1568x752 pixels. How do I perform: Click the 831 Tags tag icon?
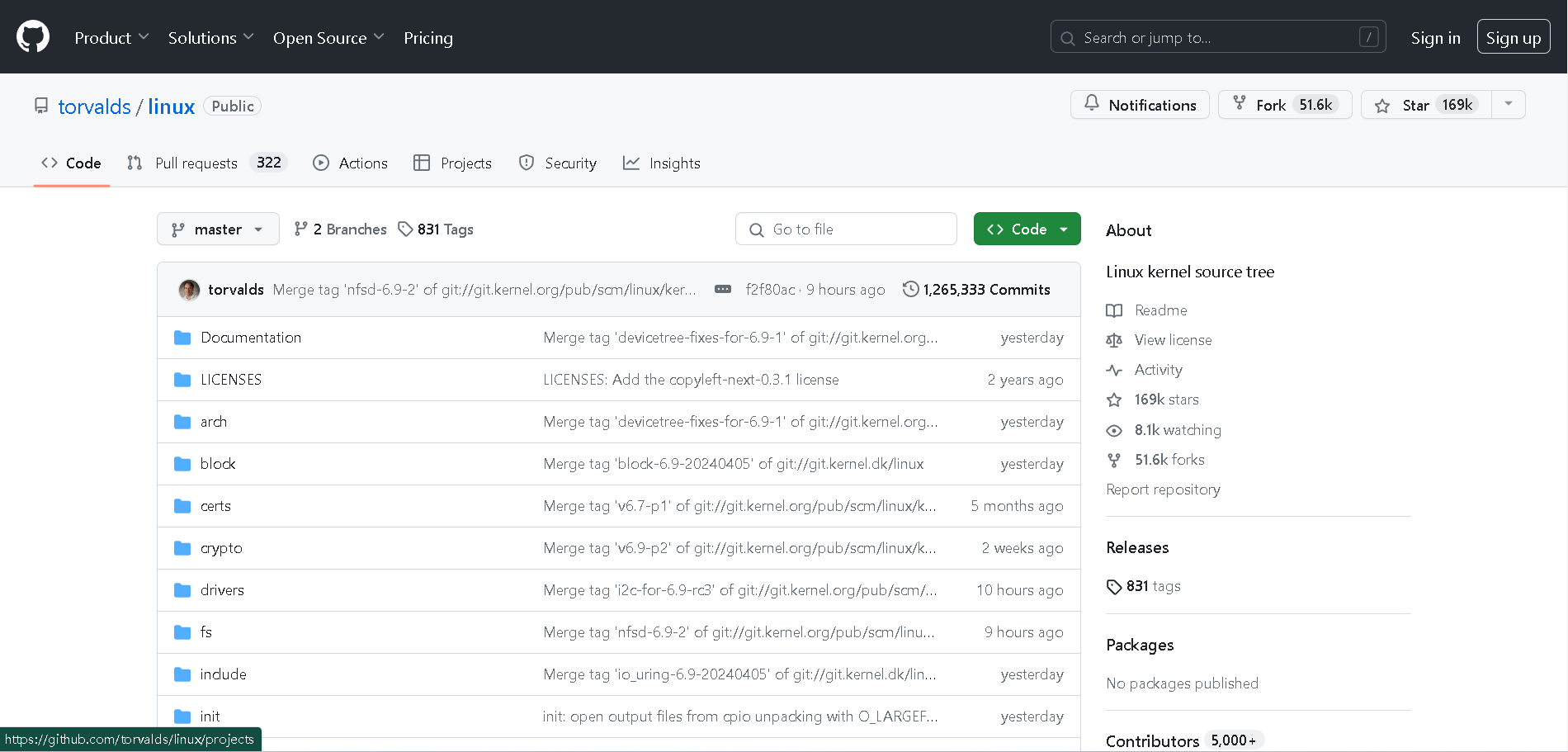(x=405, y=229)
